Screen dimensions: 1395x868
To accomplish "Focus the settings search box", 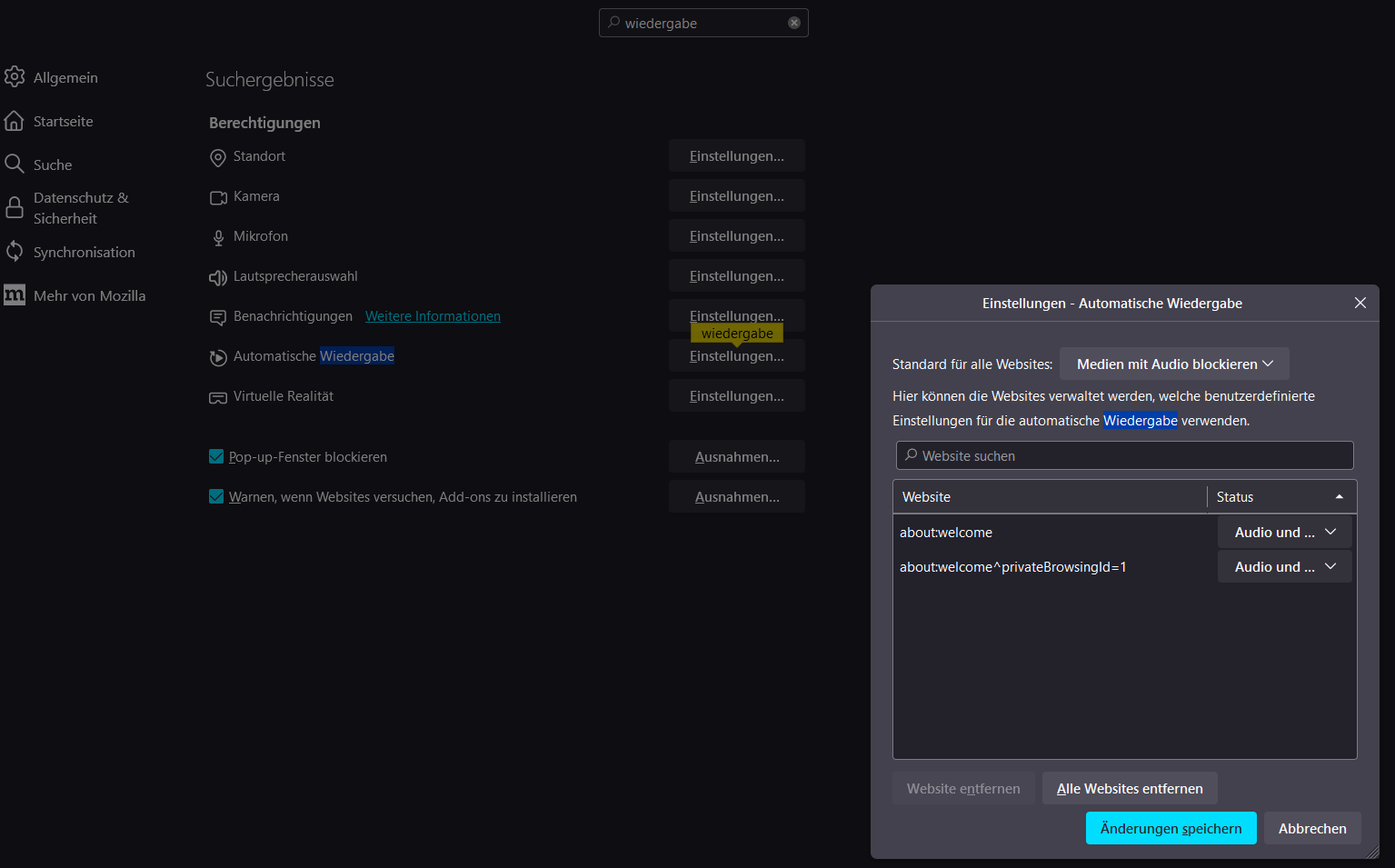I will (x=703, y=23).
